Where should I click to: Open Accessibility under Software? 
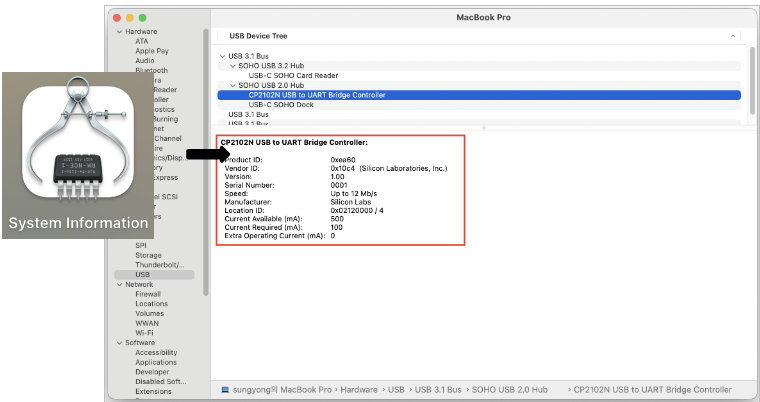[x=156, y=353]
